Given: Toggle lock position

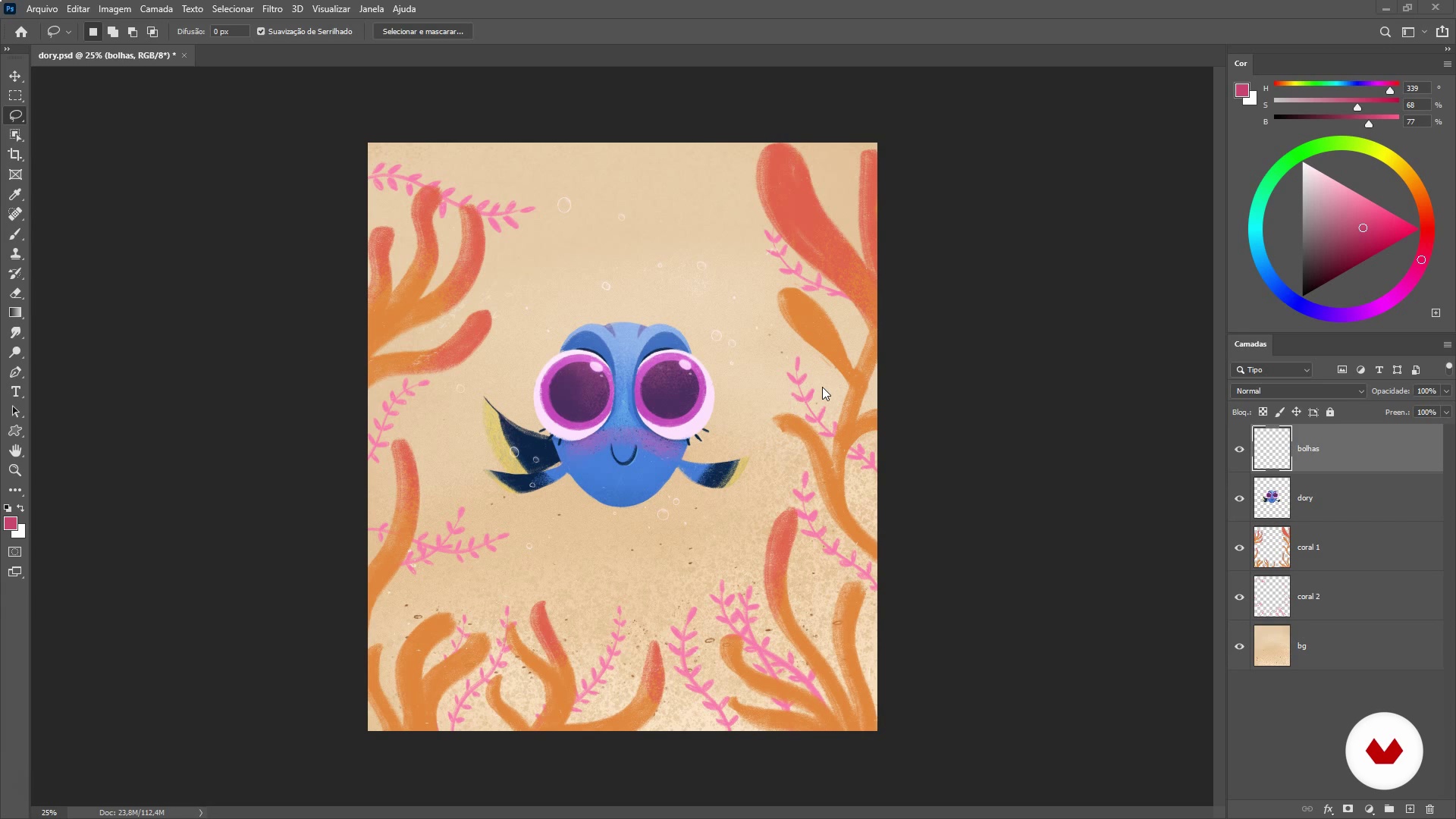Looking at the screenshot, I should (1297, 413).
